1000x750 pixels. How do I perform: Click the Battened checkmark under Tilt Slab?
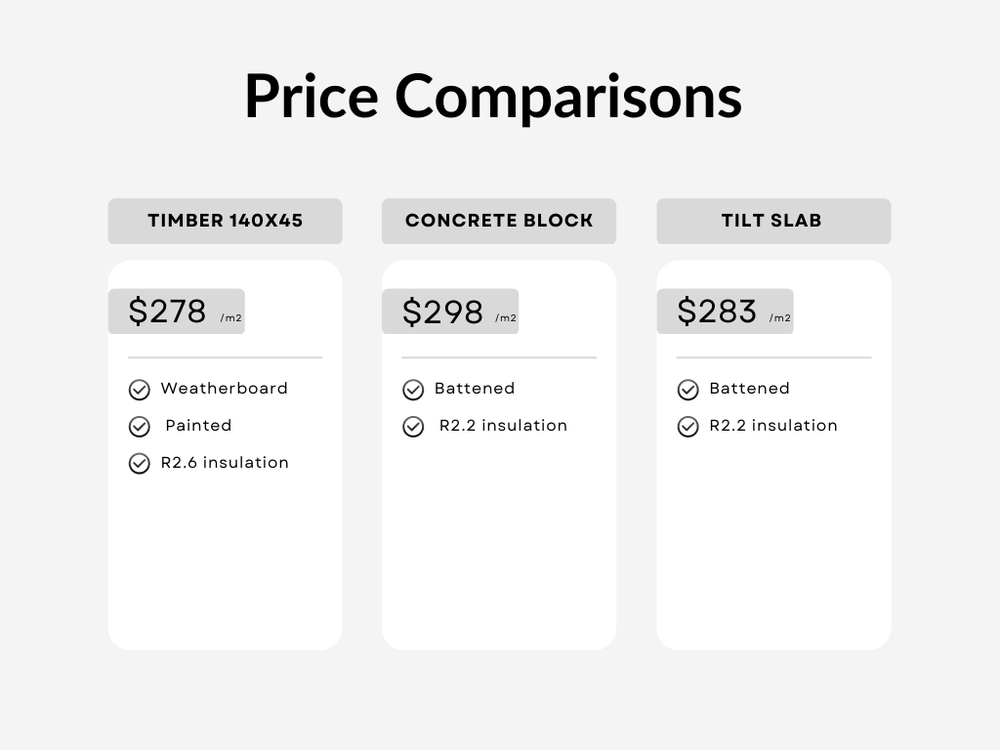click(x=688, y=390)
